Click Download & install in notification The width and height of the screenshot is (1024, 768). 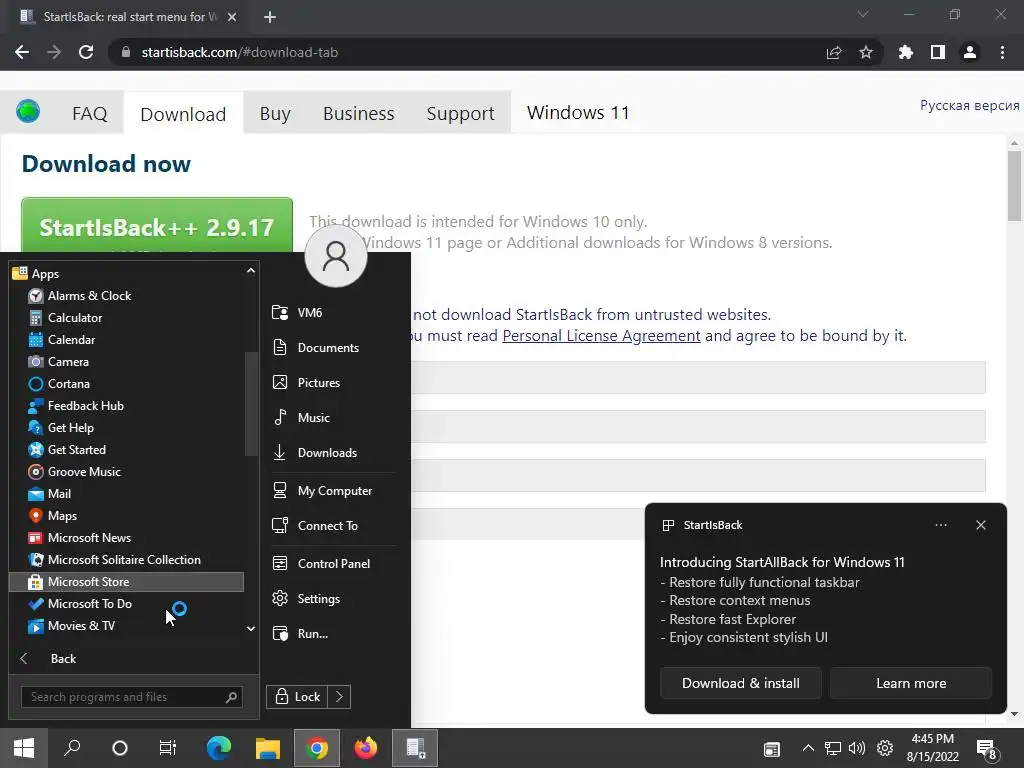click(x=741, y=683)
